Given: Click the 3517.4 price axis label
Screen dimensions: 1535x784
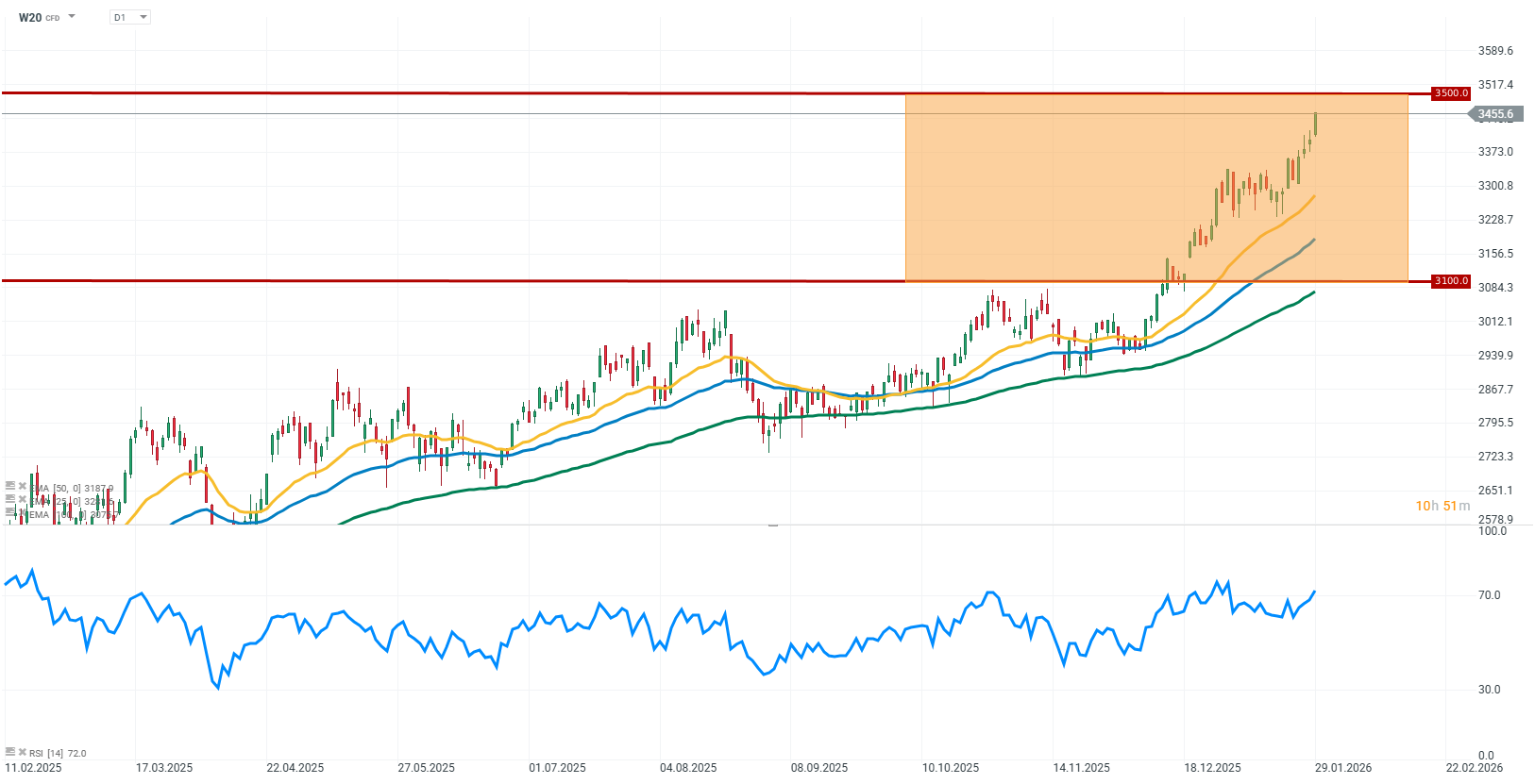Looking at the screenshot, I should pyautogui.click(x=1495, y=85).
